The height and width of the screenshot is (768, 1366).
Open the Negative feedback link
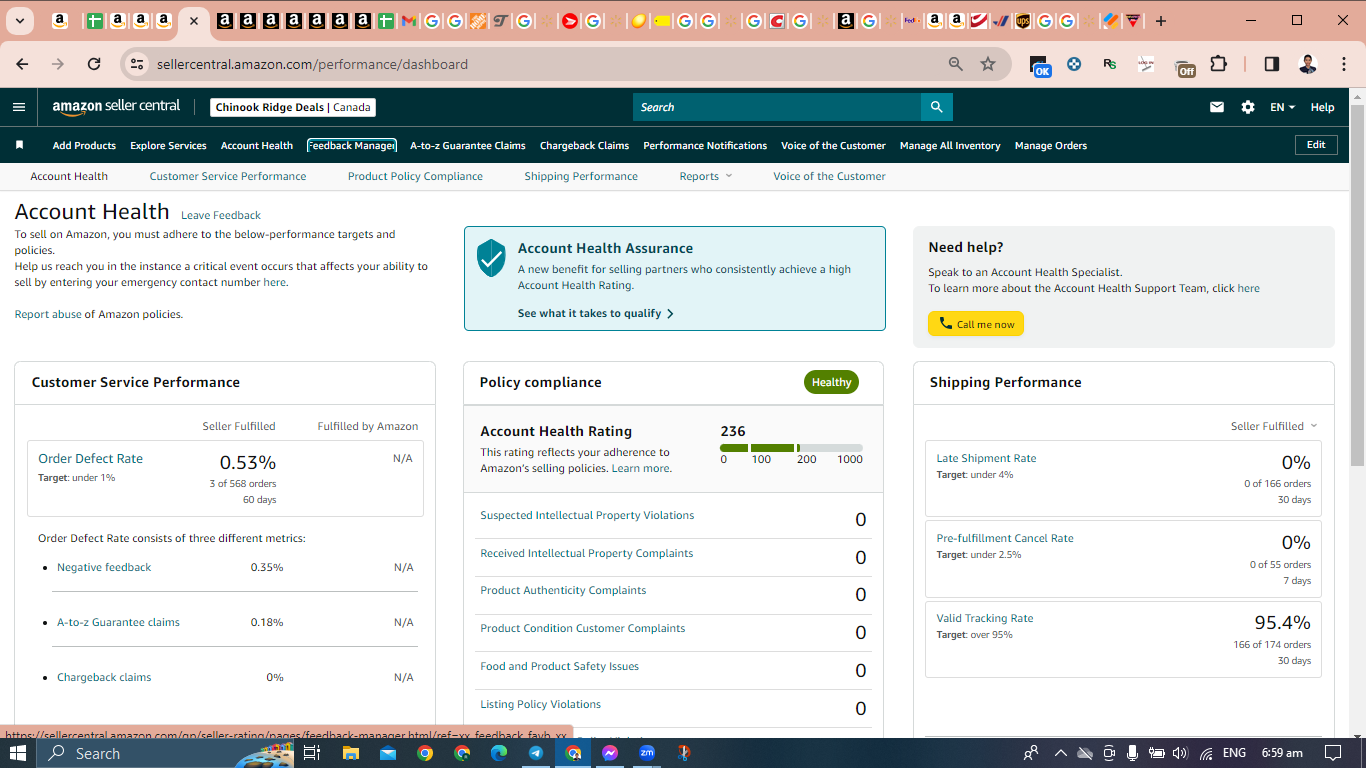click(104, 567)
